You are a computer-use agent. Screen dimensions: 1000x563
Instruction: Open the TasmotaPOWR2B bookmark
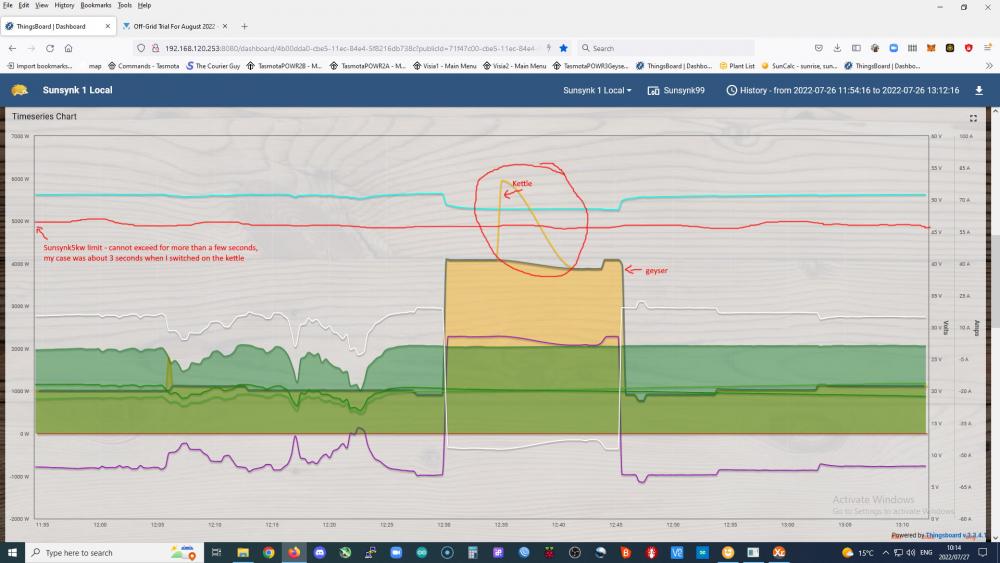coord(284,66)
